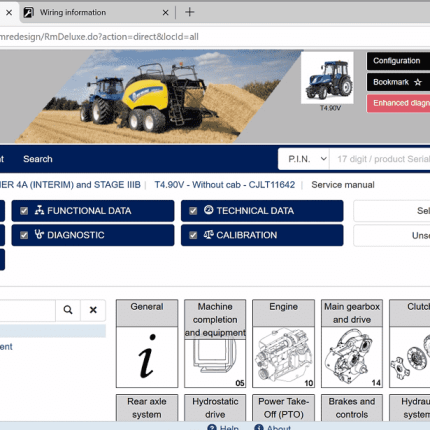
Task: Focus the 17 digit product serial field
Action: (380, 159)
